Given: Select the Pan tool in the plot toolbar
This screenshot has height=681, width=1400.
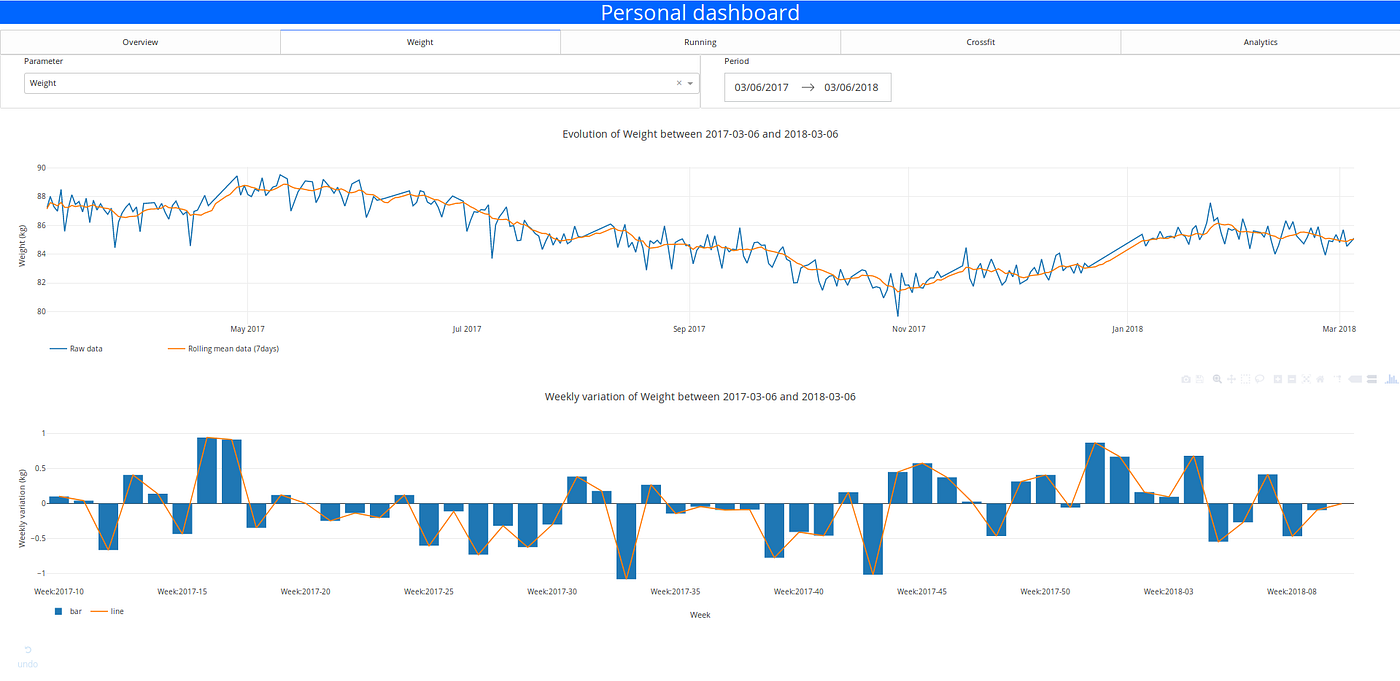Looking at the screenshot, I should tap(1231, 379).
